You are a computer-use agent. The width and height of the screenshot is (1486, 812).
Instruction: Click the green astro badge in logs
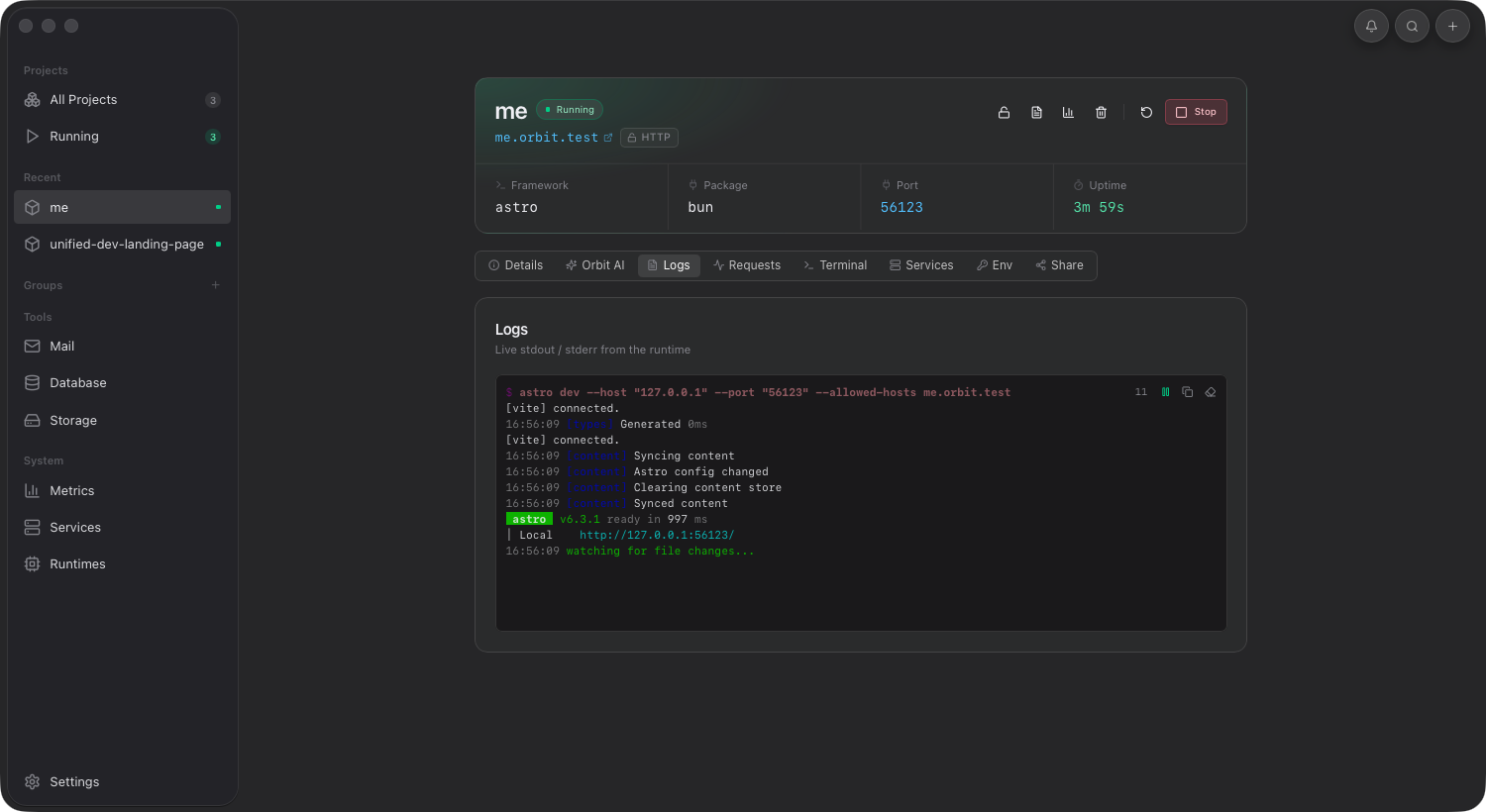[529, 519]
